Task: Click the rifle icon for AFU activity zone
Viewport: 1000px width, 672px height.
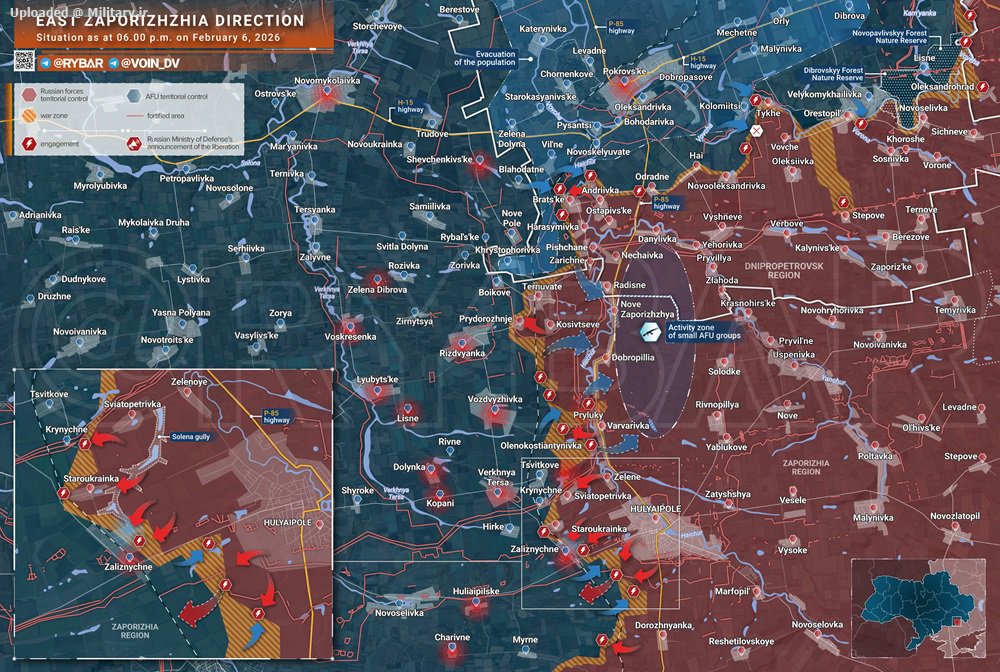Action: (650, 331)
